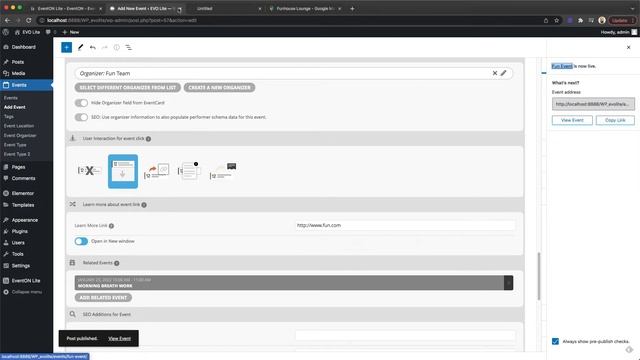This screenshot has height=360, width=640.
Task: Open help tooltip for user interaction
Action: (x=149, y=139)
